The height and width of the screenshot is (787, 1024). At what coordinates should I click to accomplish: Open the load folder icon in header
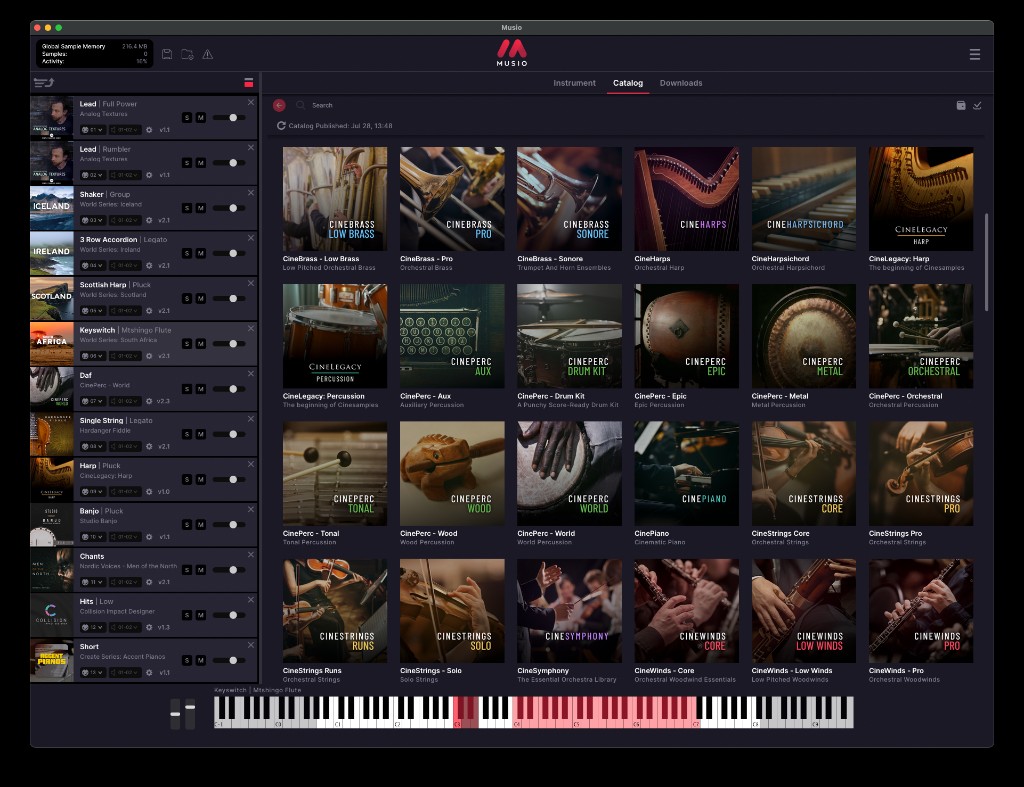click(187, 54)
